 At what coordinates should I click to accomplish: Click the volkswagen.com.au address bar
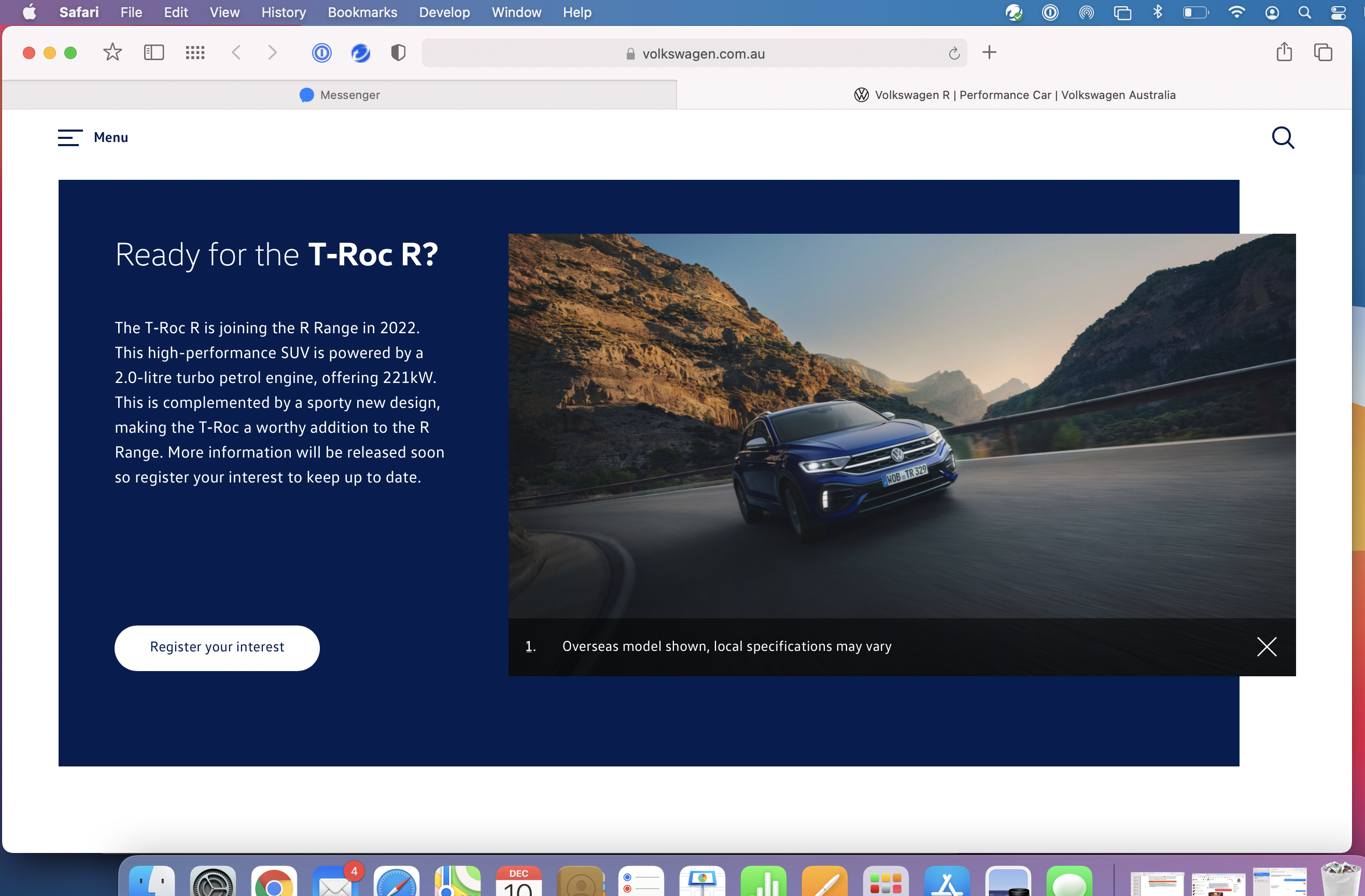[x=695, y=53]
